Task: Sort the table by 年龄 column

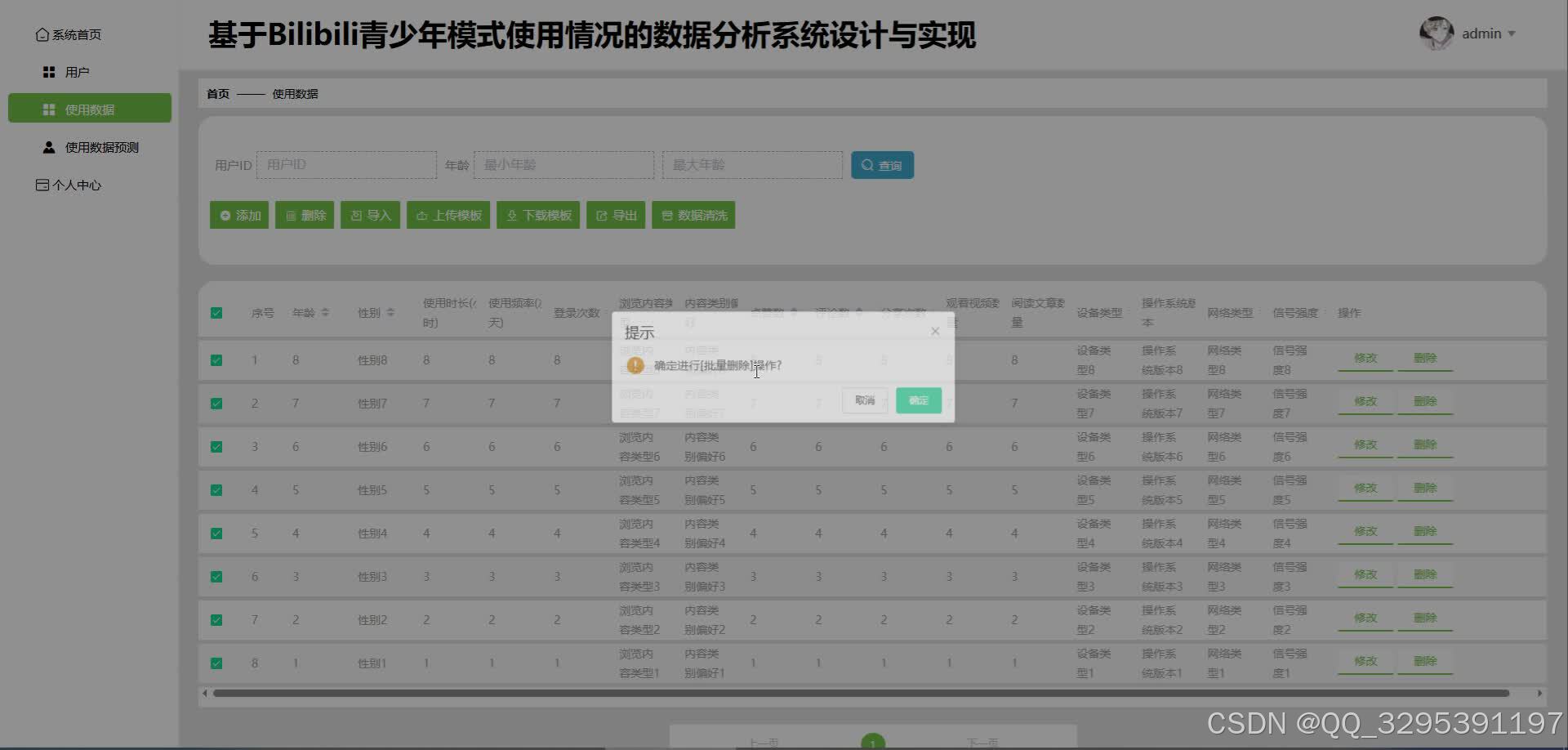Action: point(324,311)
